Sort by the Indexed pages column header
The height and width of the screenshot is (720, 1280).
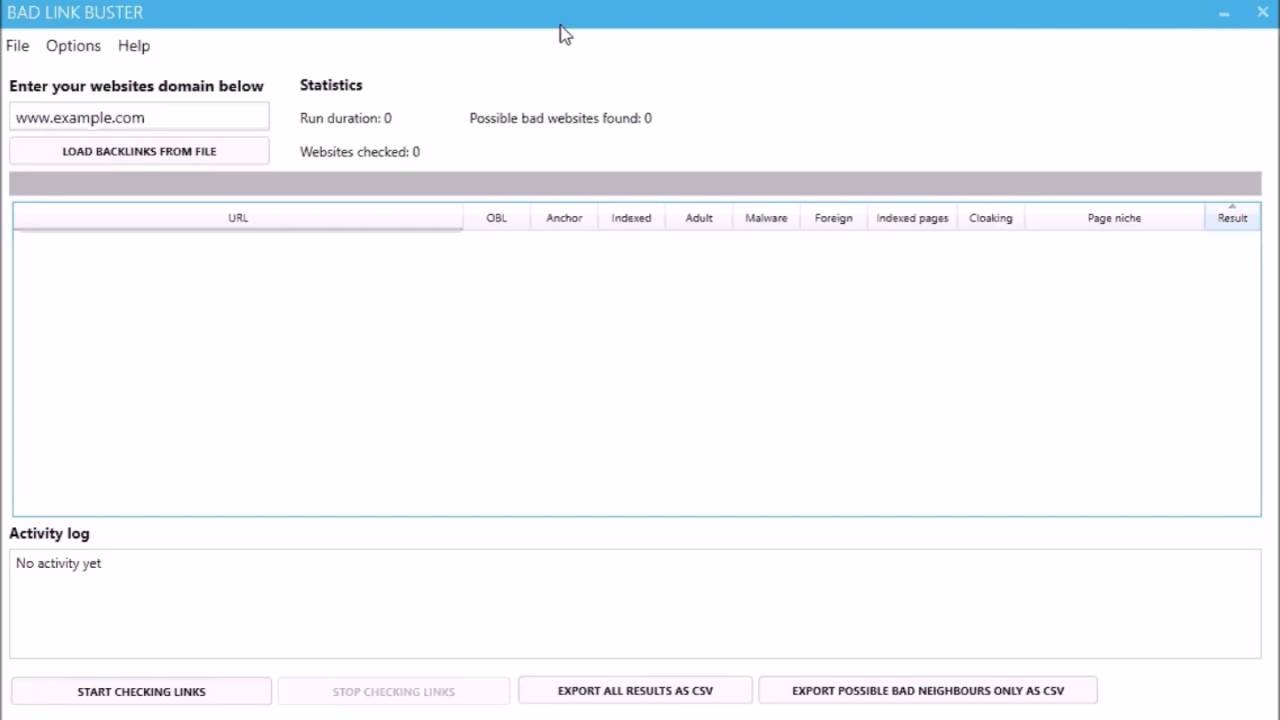coord(912,217)
